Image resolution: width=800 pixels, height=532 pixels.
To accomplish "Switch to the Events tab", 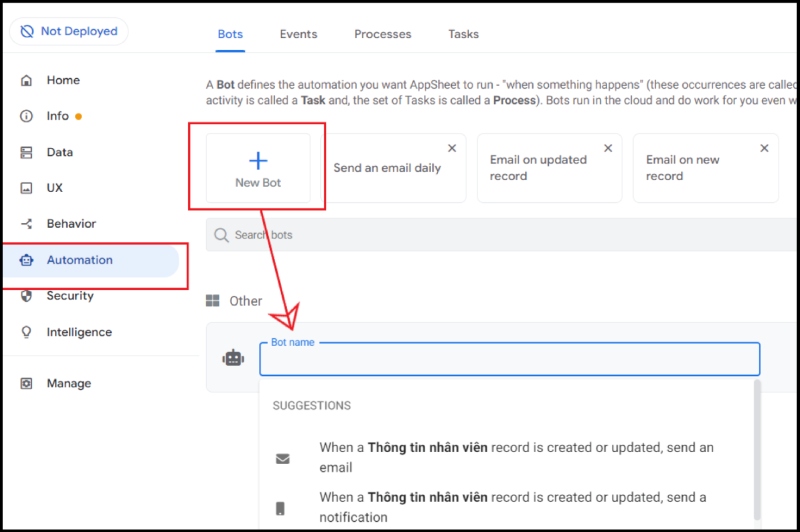I will pos(298,34).
